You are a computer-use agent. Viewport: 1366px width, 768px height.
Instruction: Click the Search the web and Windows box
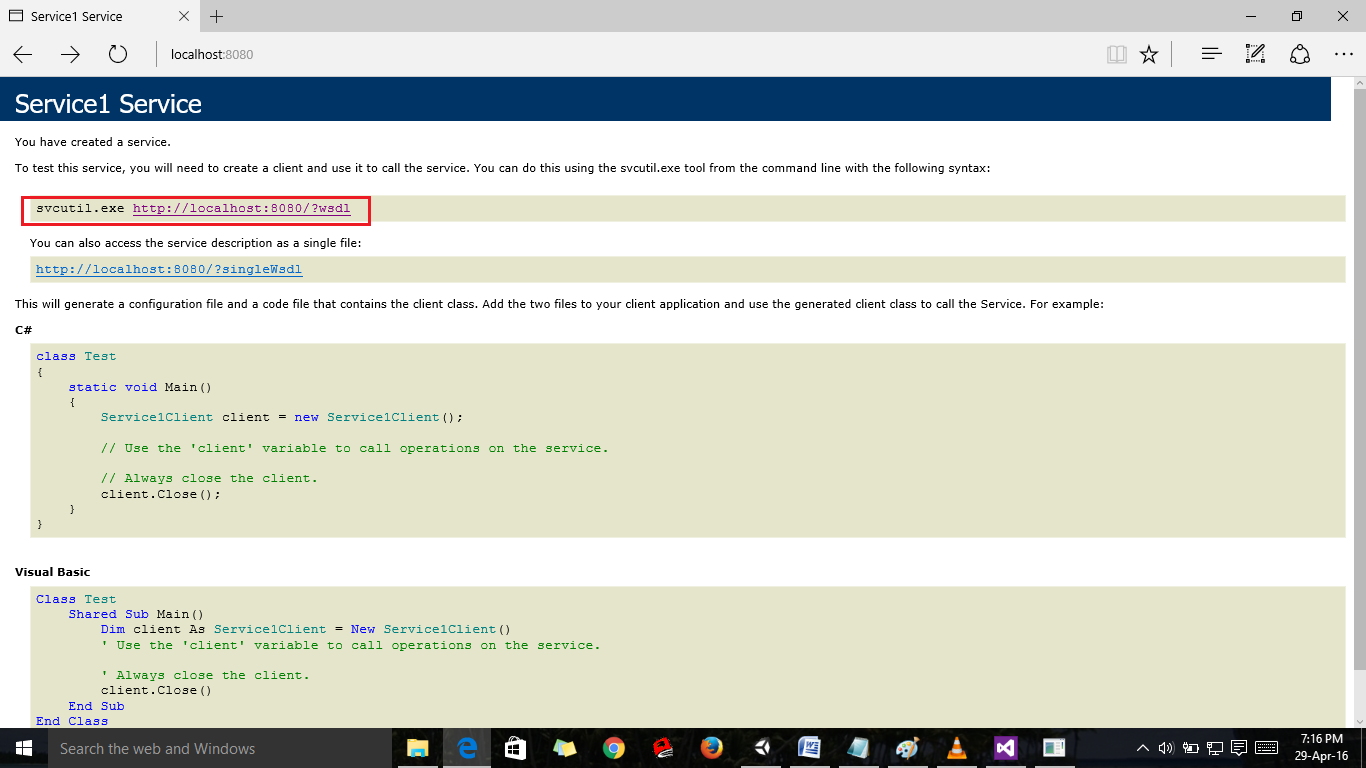click(x=219, y=748)
